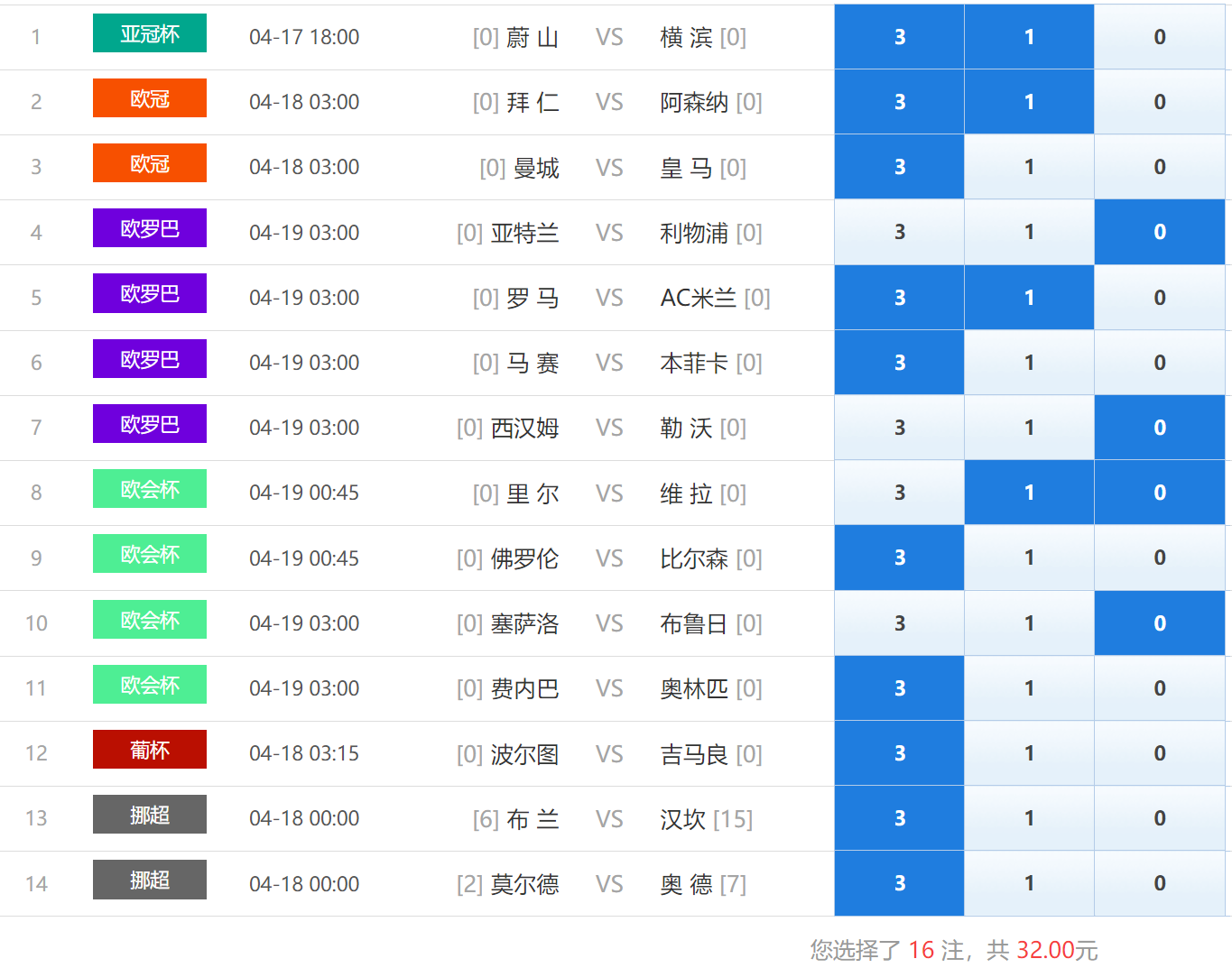Image resolution: width=1232 pixels, height=968 pixels.
Task: Click match time 04-18 03:15
Action: click(x=304, y=753)
